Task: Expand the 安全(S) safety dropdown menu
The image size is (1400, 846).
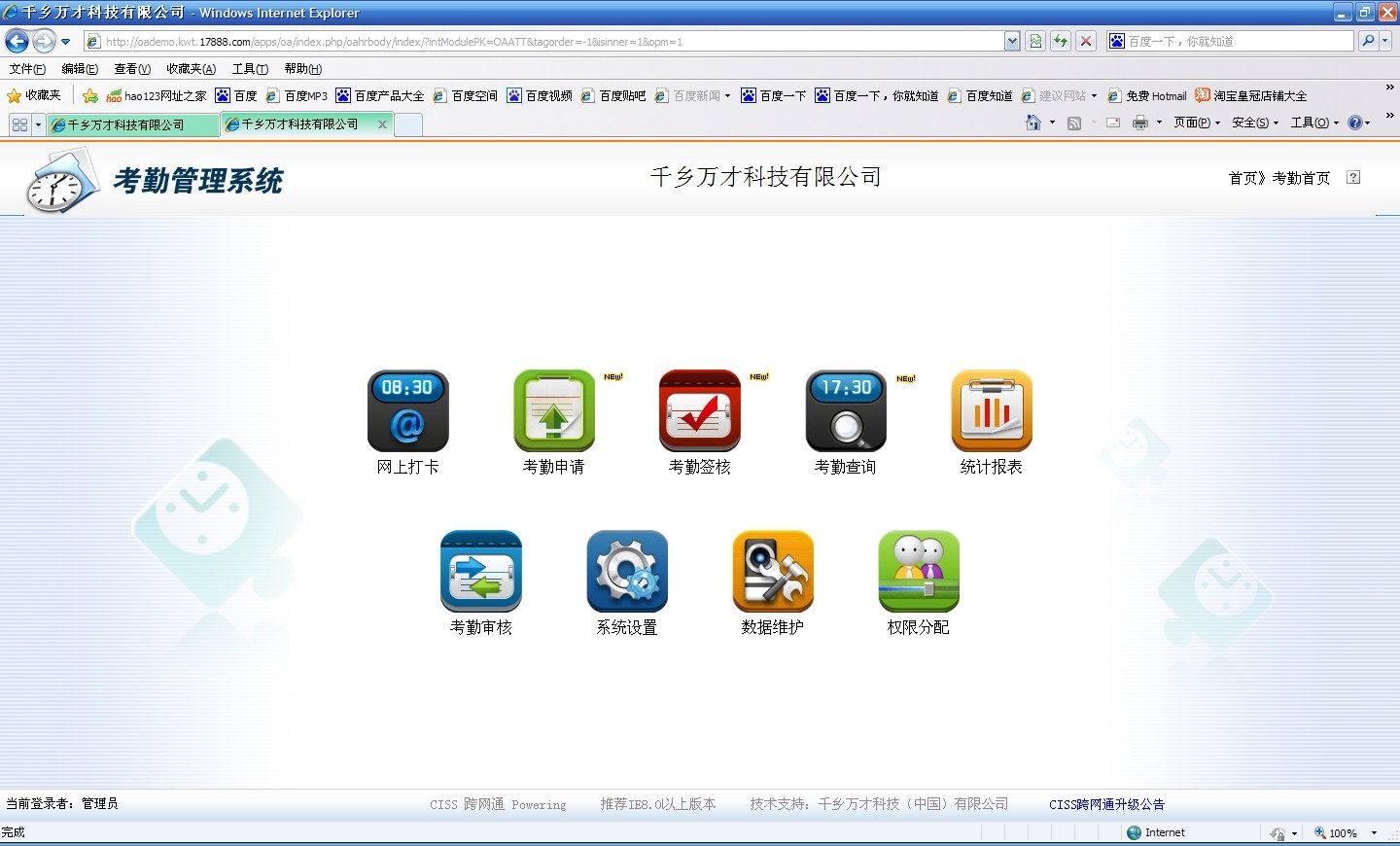Action: [x=1254, y=123]
